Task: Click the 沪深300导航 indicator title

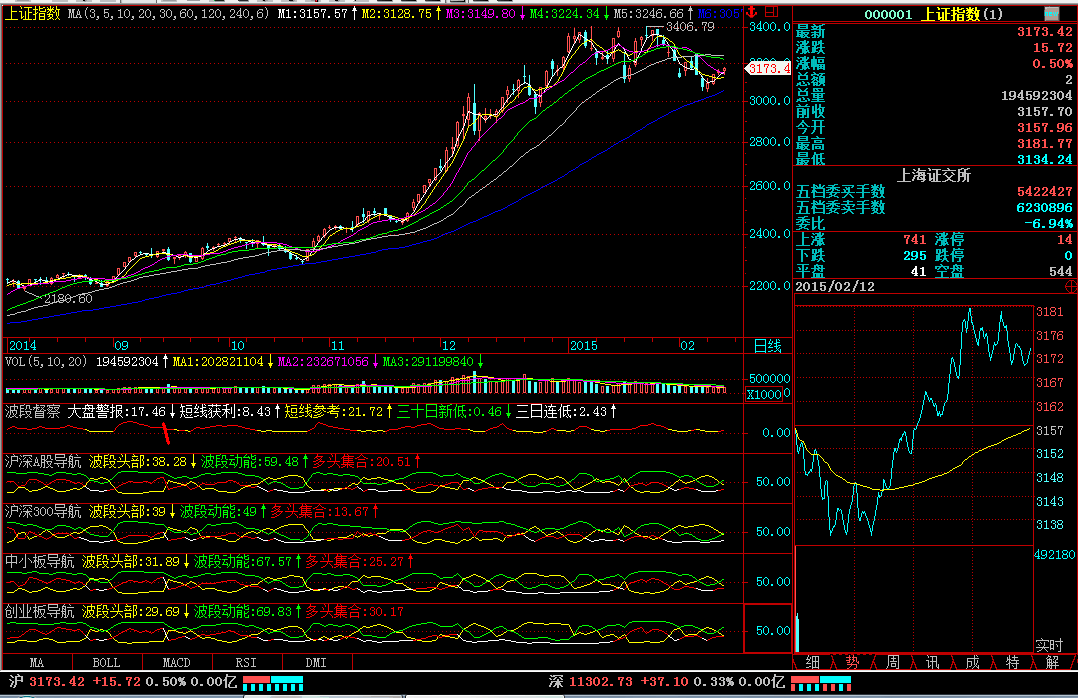Action: point(43,512)
